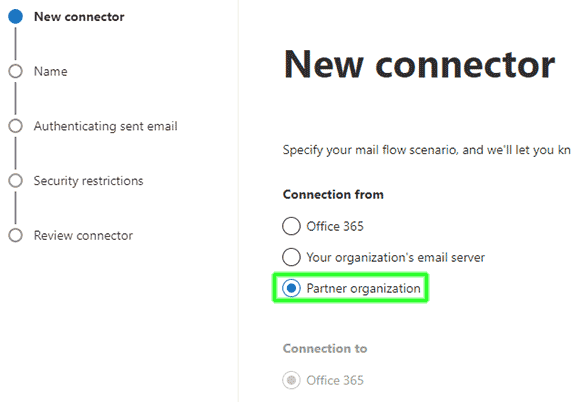Open the New connector step label in sidebar

79,17
